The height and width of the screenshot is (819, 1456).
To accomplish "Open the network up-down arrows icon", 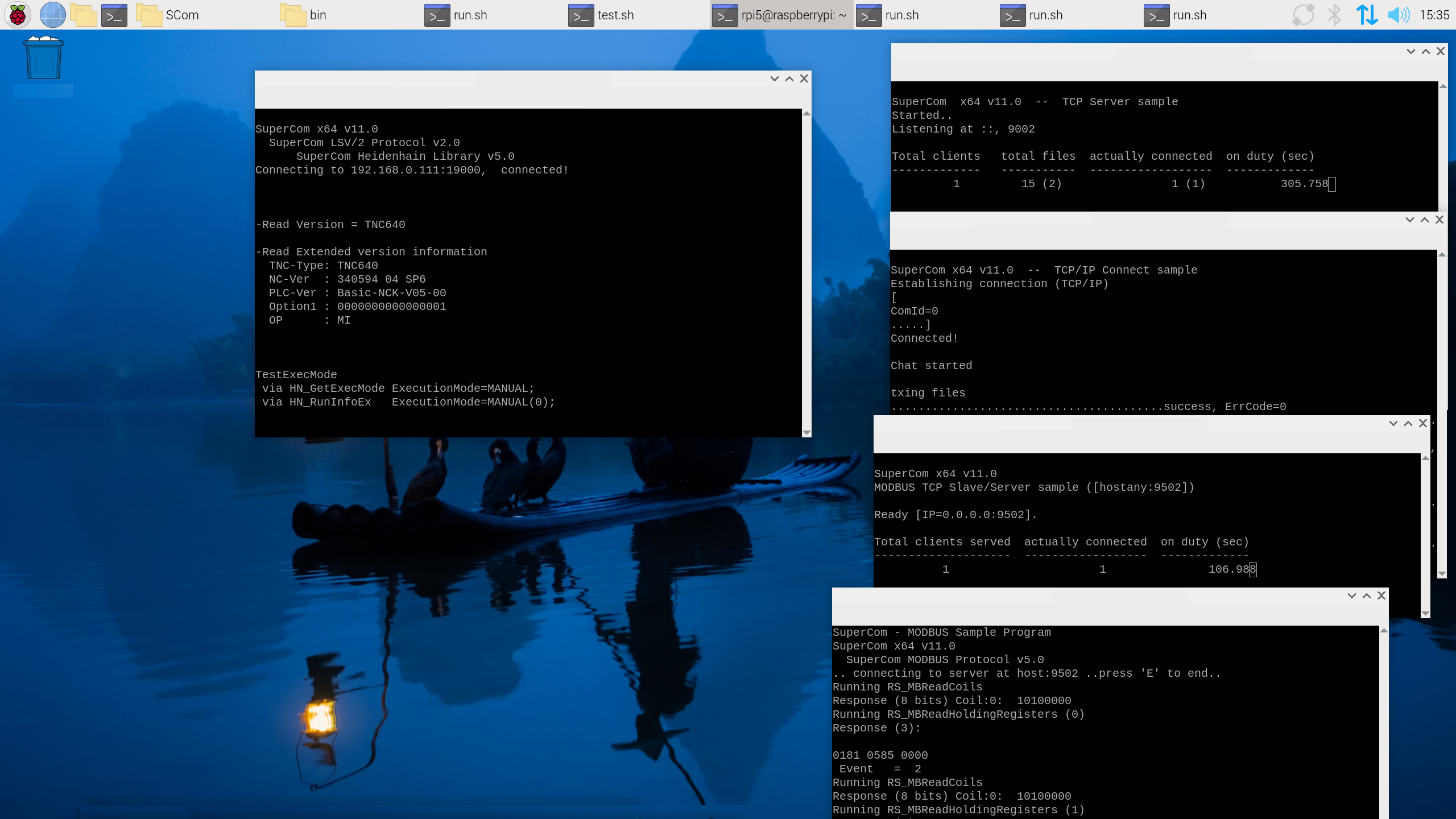I will pyautogui.click(x=1366, y=15).
